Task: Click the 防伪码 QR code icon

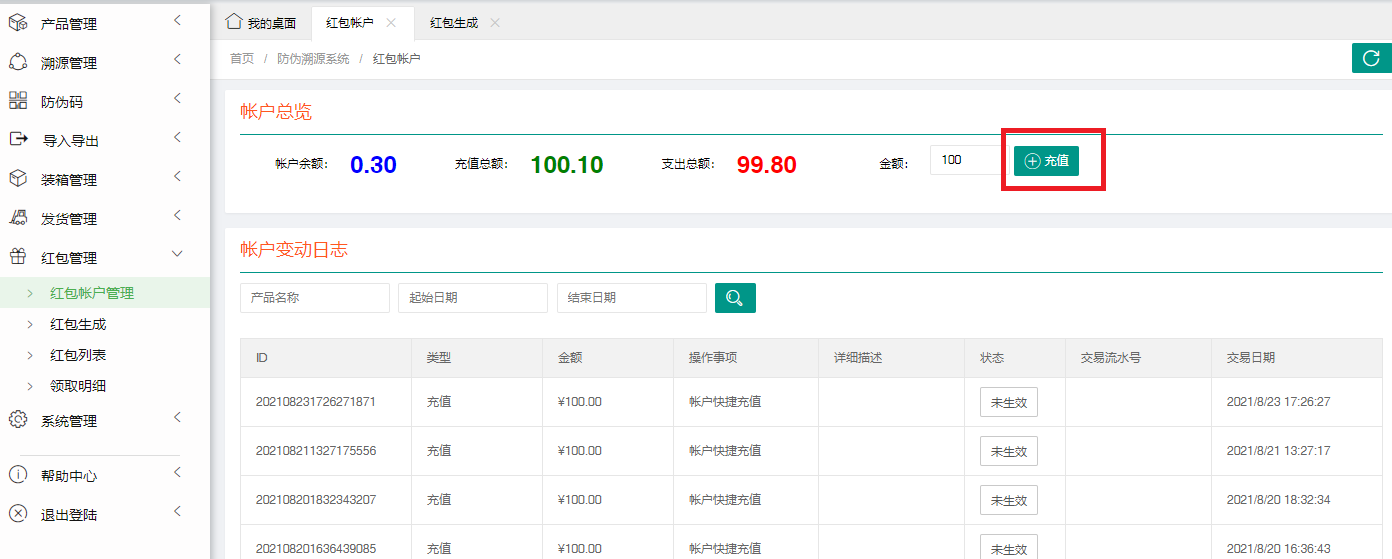Action: [18, 101]
